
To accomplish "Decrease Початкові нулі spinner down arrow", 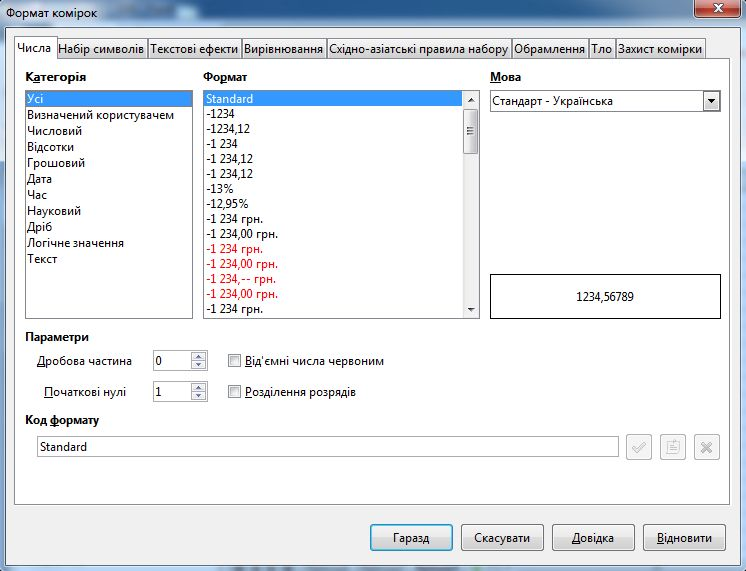I will pyautogui.click(x=199, y=397).
